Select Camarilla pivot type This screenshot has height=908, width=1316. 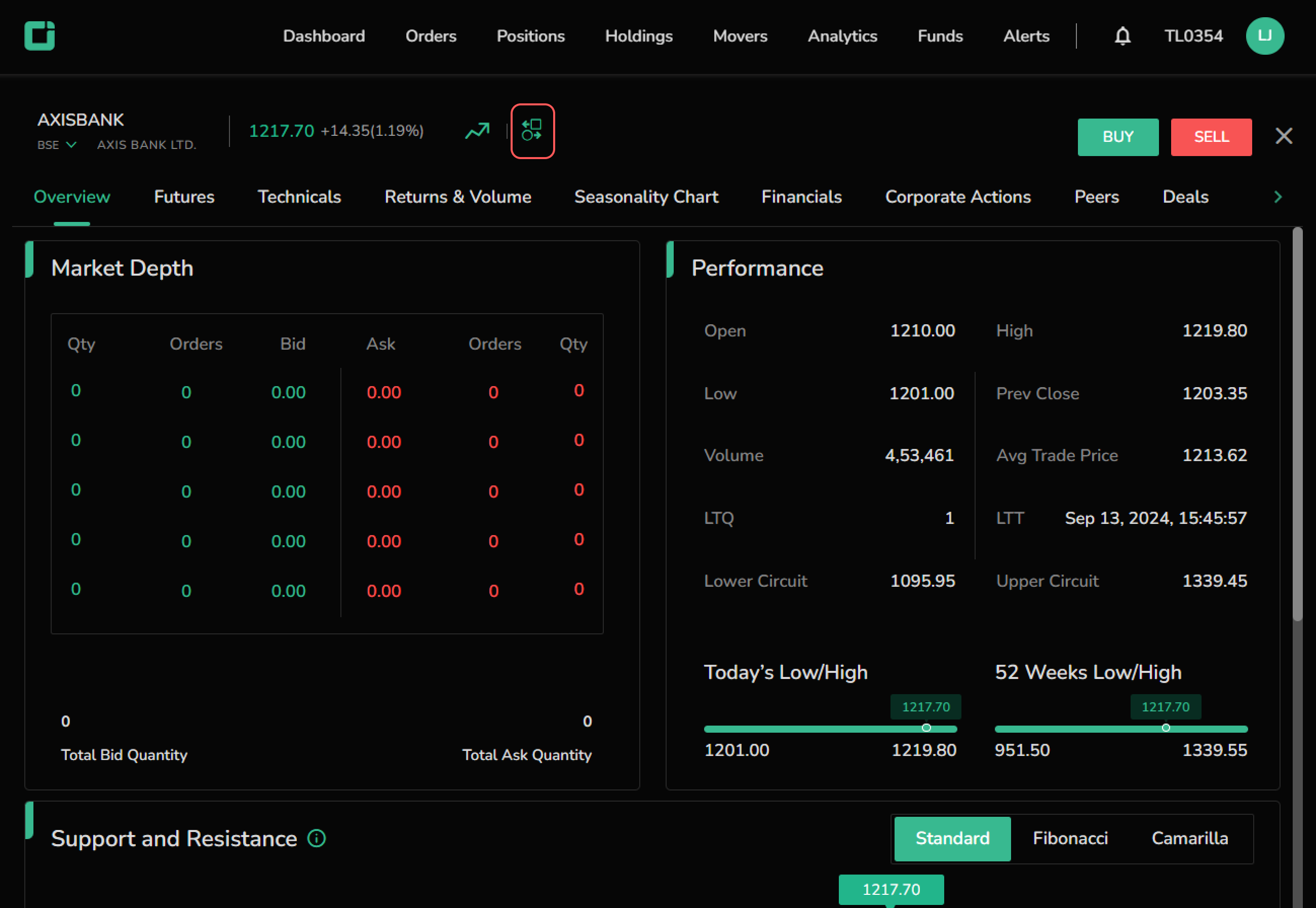(1189, 839)
